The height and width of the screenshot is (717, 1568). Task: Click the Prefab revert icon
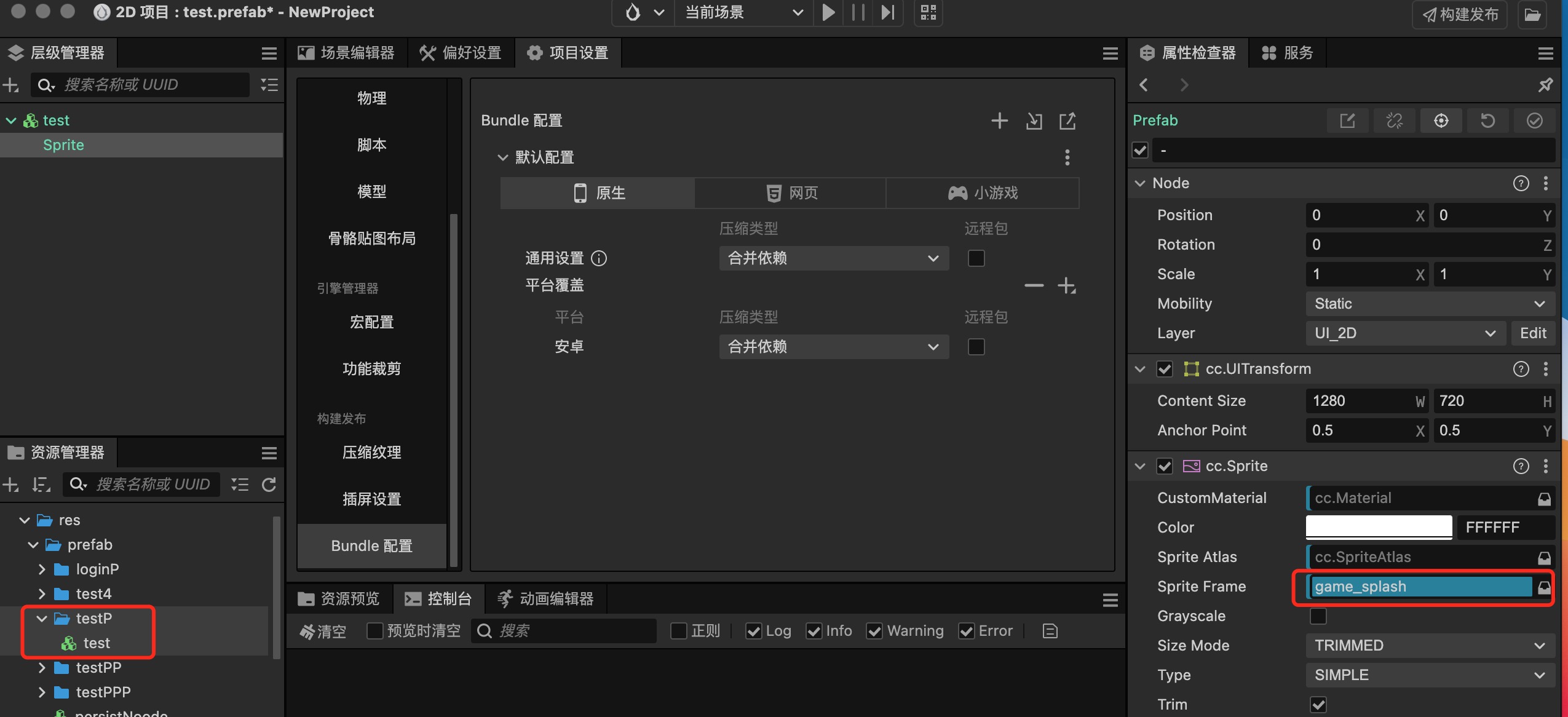pyautogui.click(x=1487, y=121)
